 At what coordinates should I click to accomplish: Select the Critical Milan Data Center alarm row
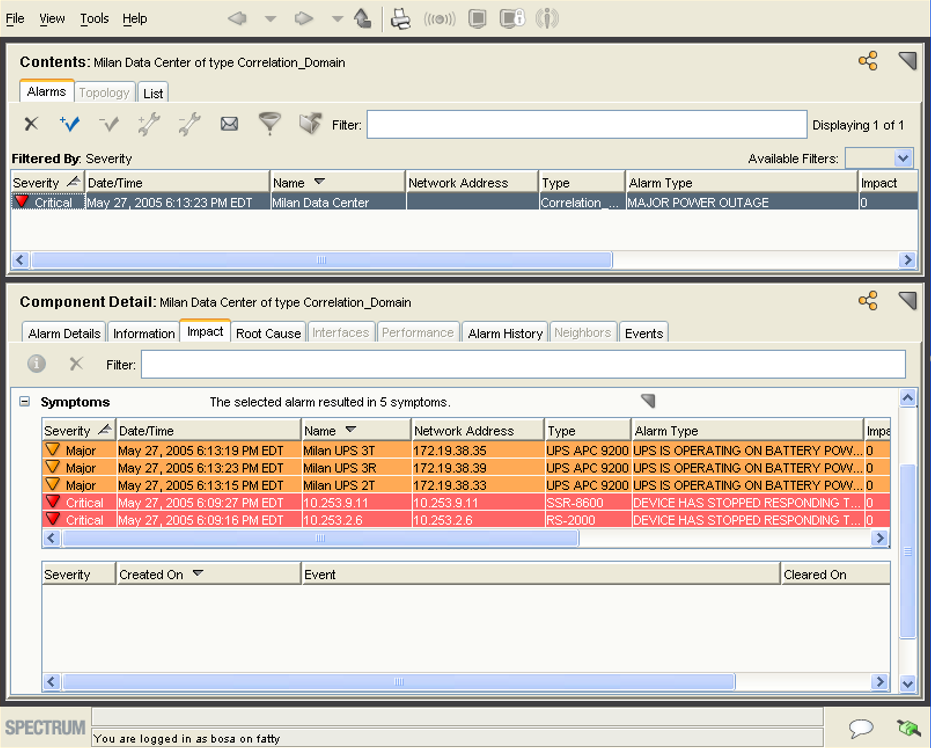[300, 202]
